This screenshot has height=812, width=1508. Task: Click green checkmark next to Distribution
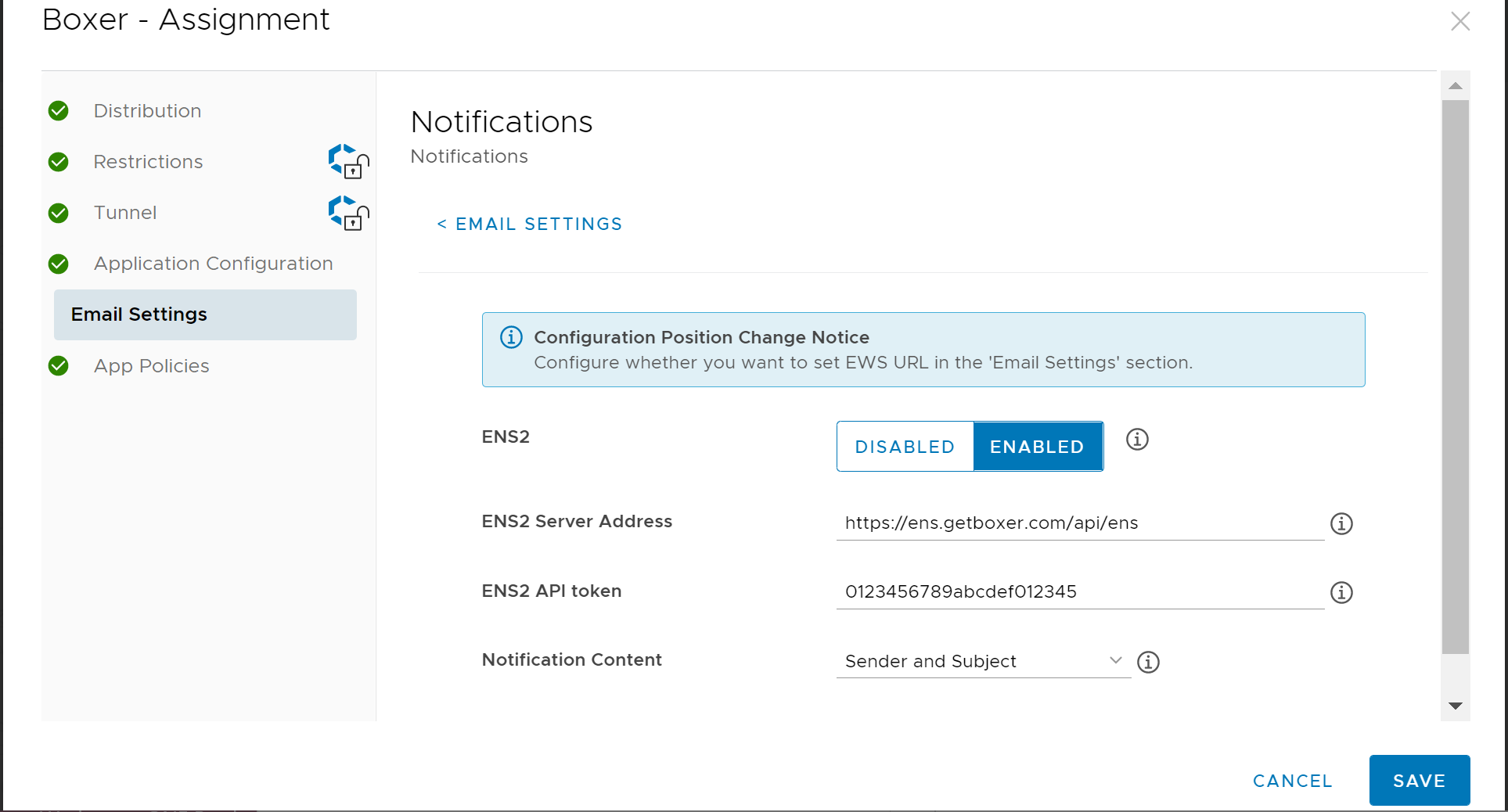coord(59,111)
